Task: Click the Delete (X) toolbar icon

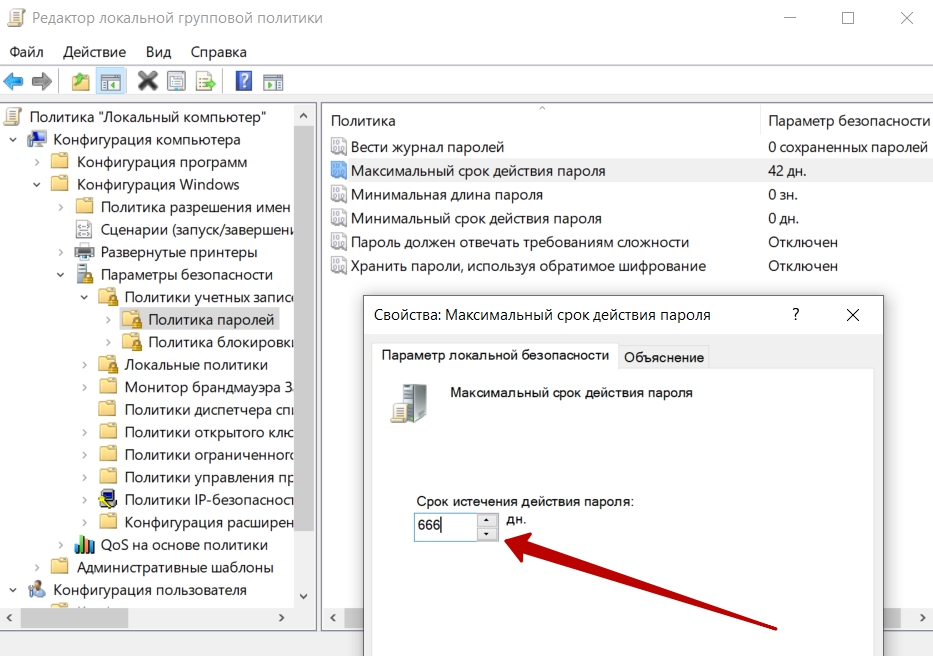Action: 148,81
